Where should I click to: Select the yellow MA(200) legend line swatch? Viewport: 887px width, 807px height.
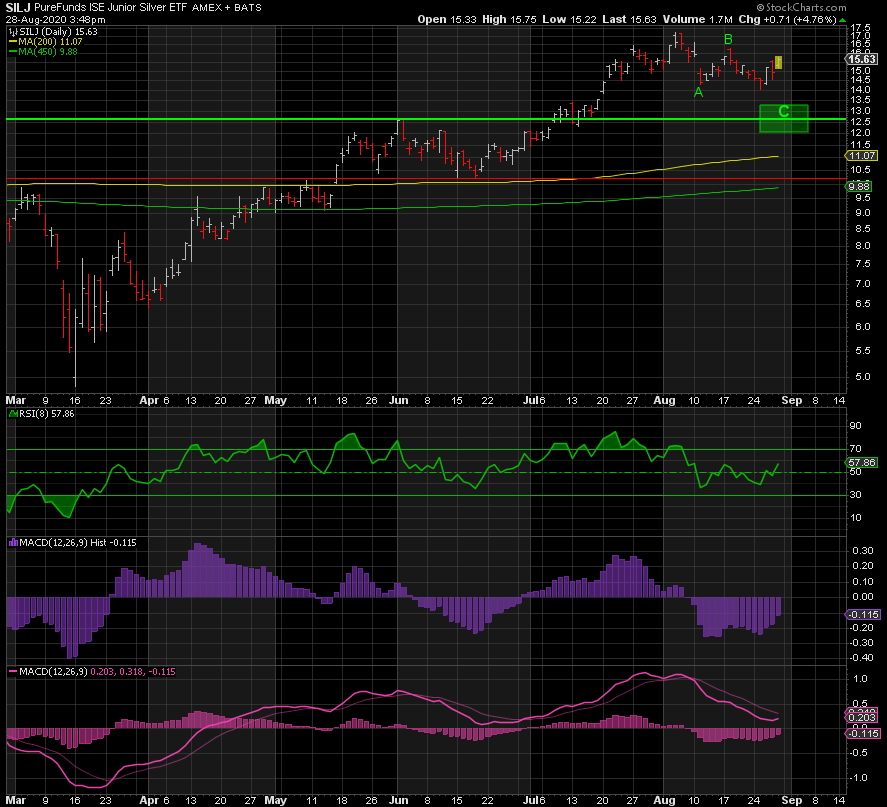point(13,42)
